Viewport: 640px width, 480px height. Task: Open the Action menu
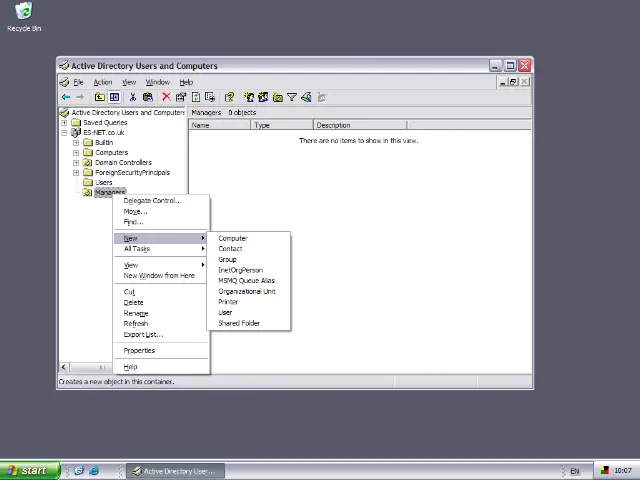pyautogui.click(x=102, y=82)
